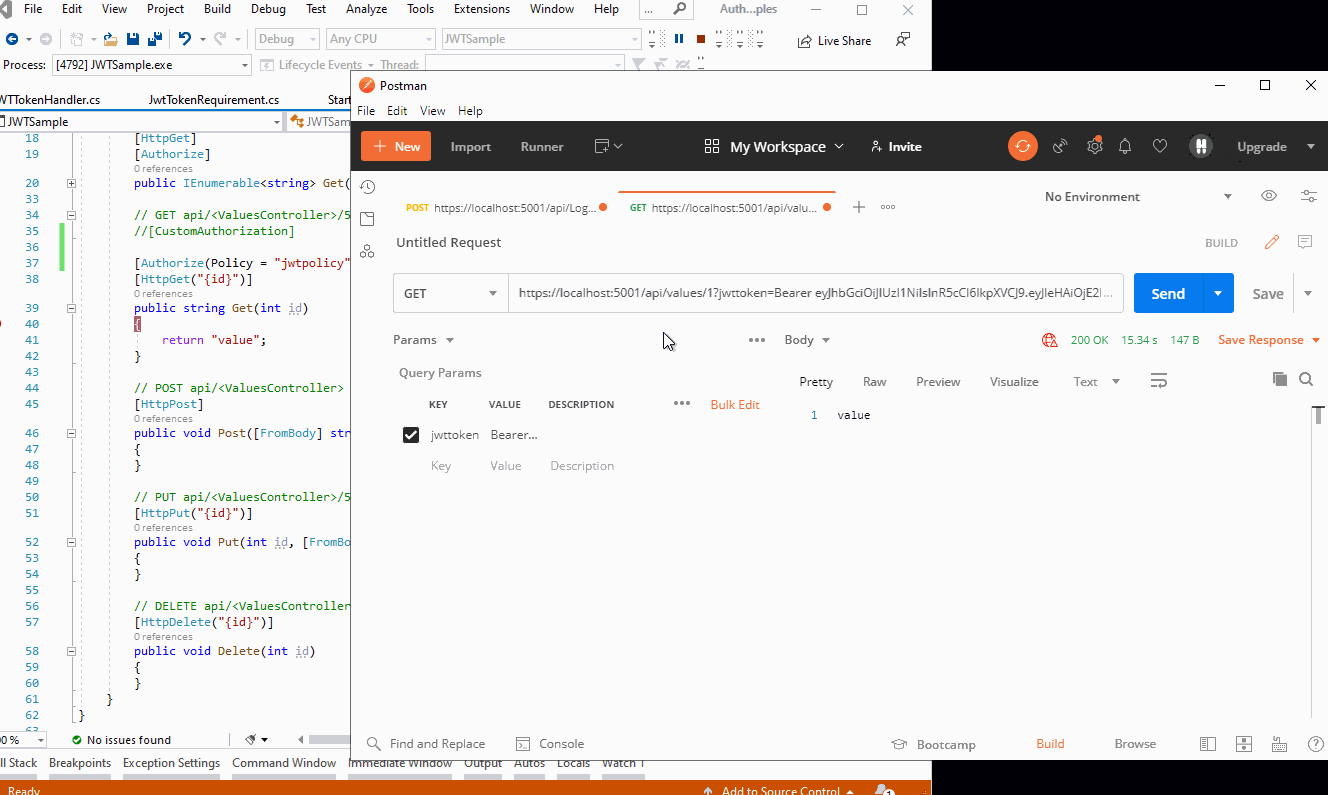1328x795 pixels.
Task: Open JwtTokenRequirement.cs tab in Visual Studio
Action: point(214,100)
